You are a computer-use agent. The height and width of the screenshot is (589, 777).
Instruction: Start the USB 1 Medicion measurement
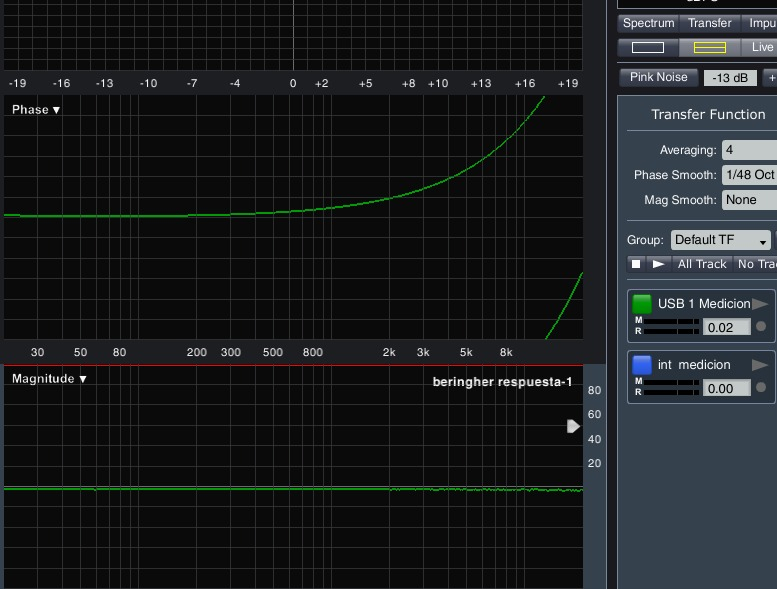pos(760,304)
